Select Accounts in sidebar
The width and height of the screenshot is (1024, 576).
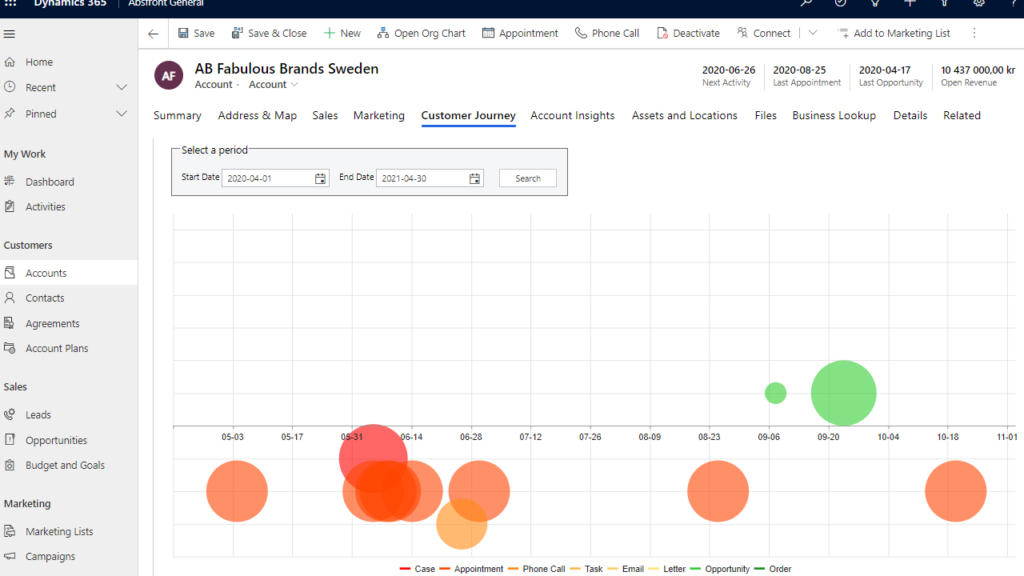(x=69, y=273)
